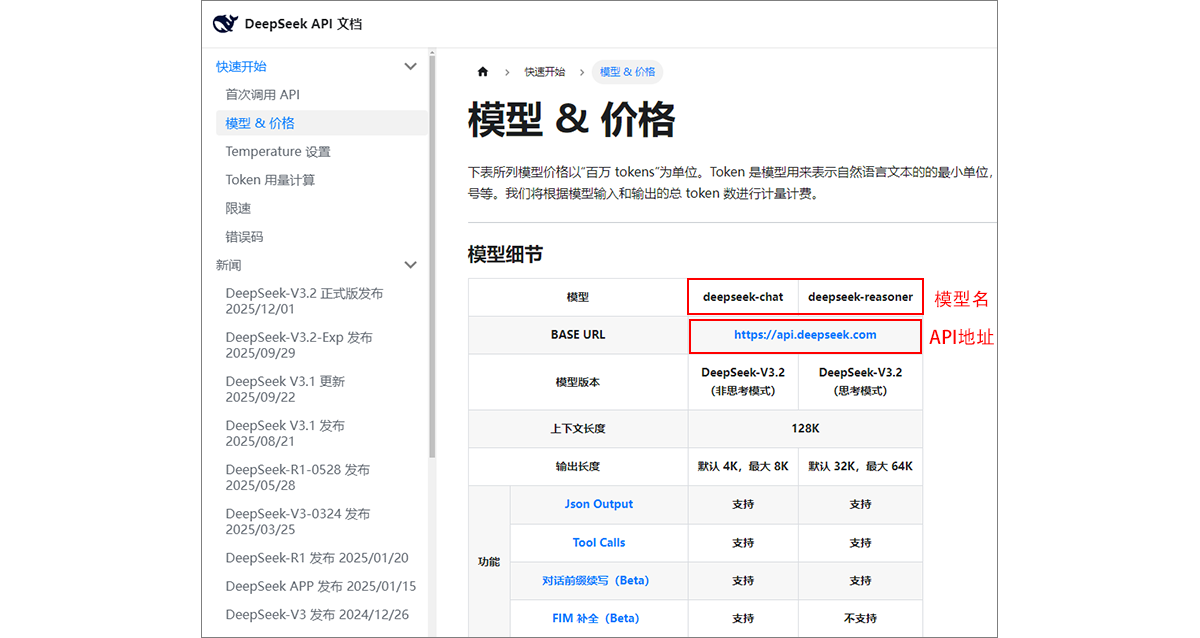Open the Tool Calls feature link

[x=598, y=542]
